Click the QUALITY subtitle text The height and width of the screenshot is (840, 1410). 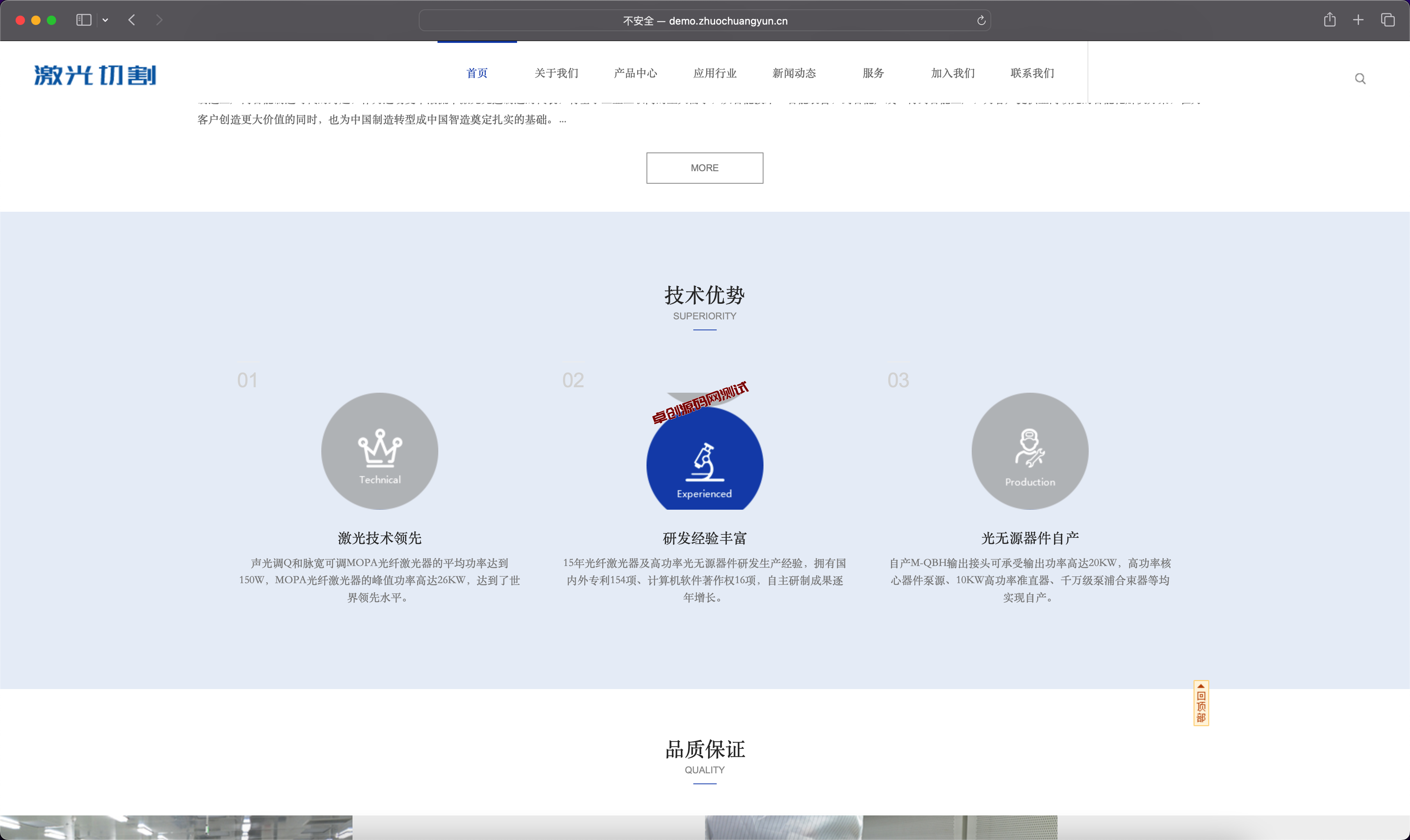pos(705,770)
